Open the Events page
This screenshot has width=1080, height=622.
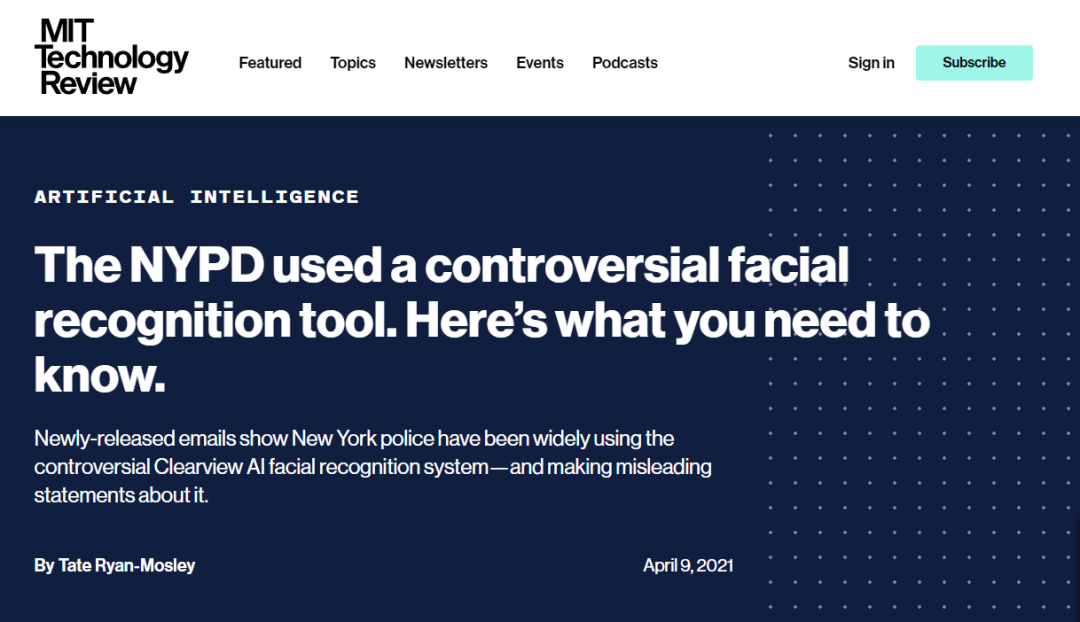(x=540, y=63)
